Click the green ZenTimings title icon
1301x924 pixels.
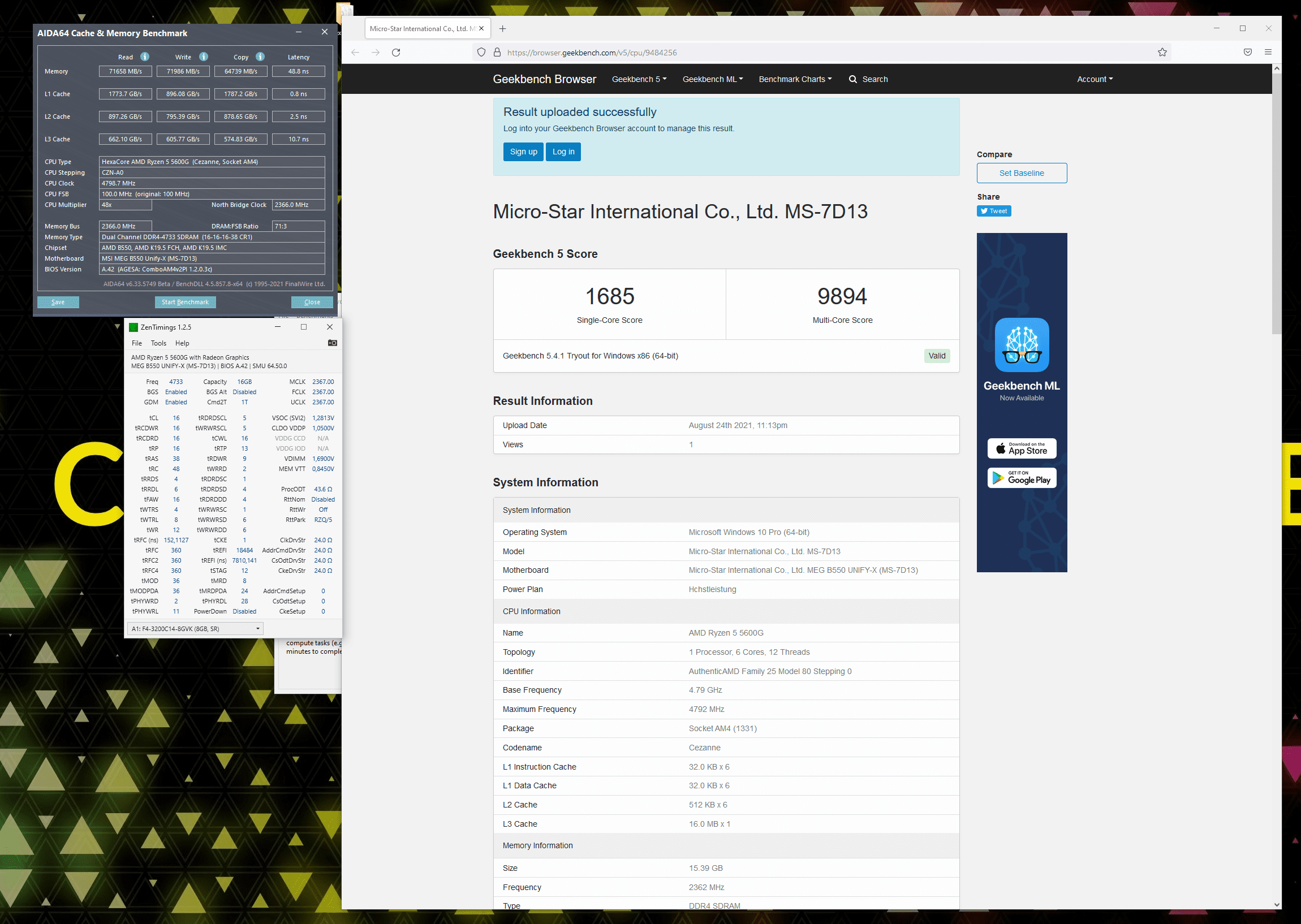click(x=133, y=327)
